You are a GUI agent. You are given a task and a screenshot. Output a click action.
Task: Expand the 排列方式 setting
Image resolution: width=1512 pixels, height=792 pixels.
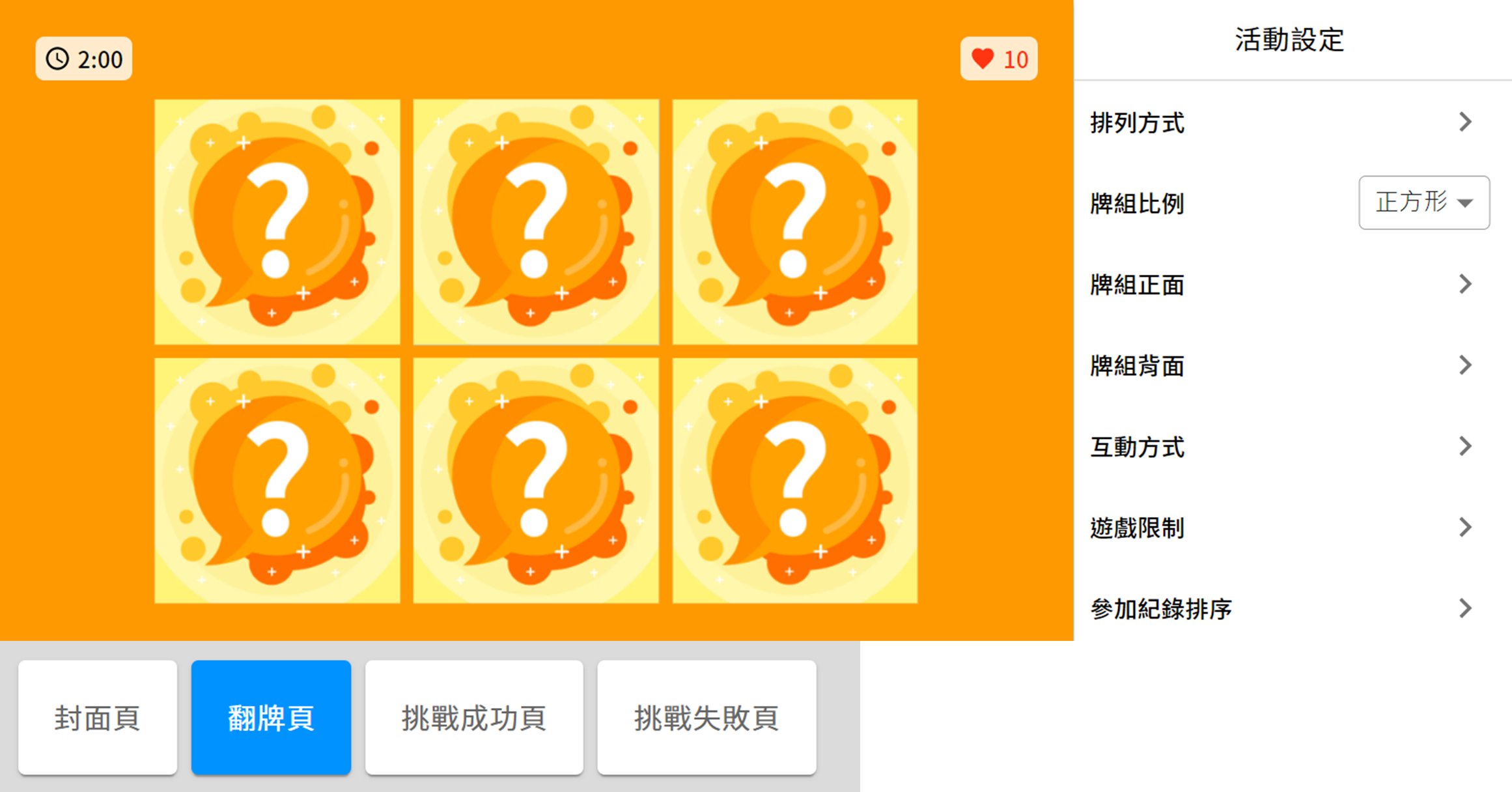pyautogui.click(x=1293, y=122)
